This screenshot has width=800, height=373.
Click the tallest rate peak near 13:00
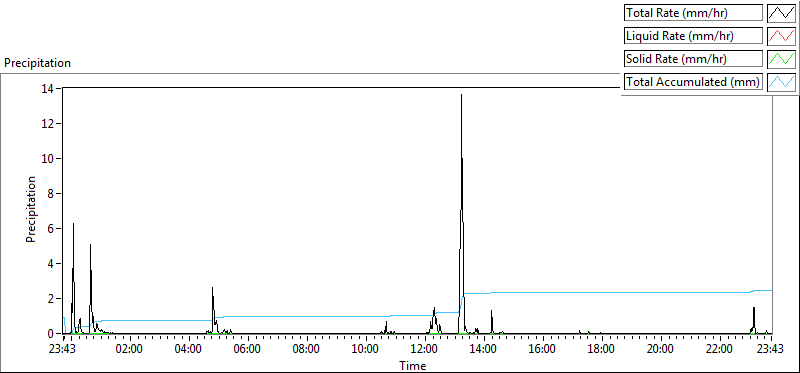click(461, 95)
